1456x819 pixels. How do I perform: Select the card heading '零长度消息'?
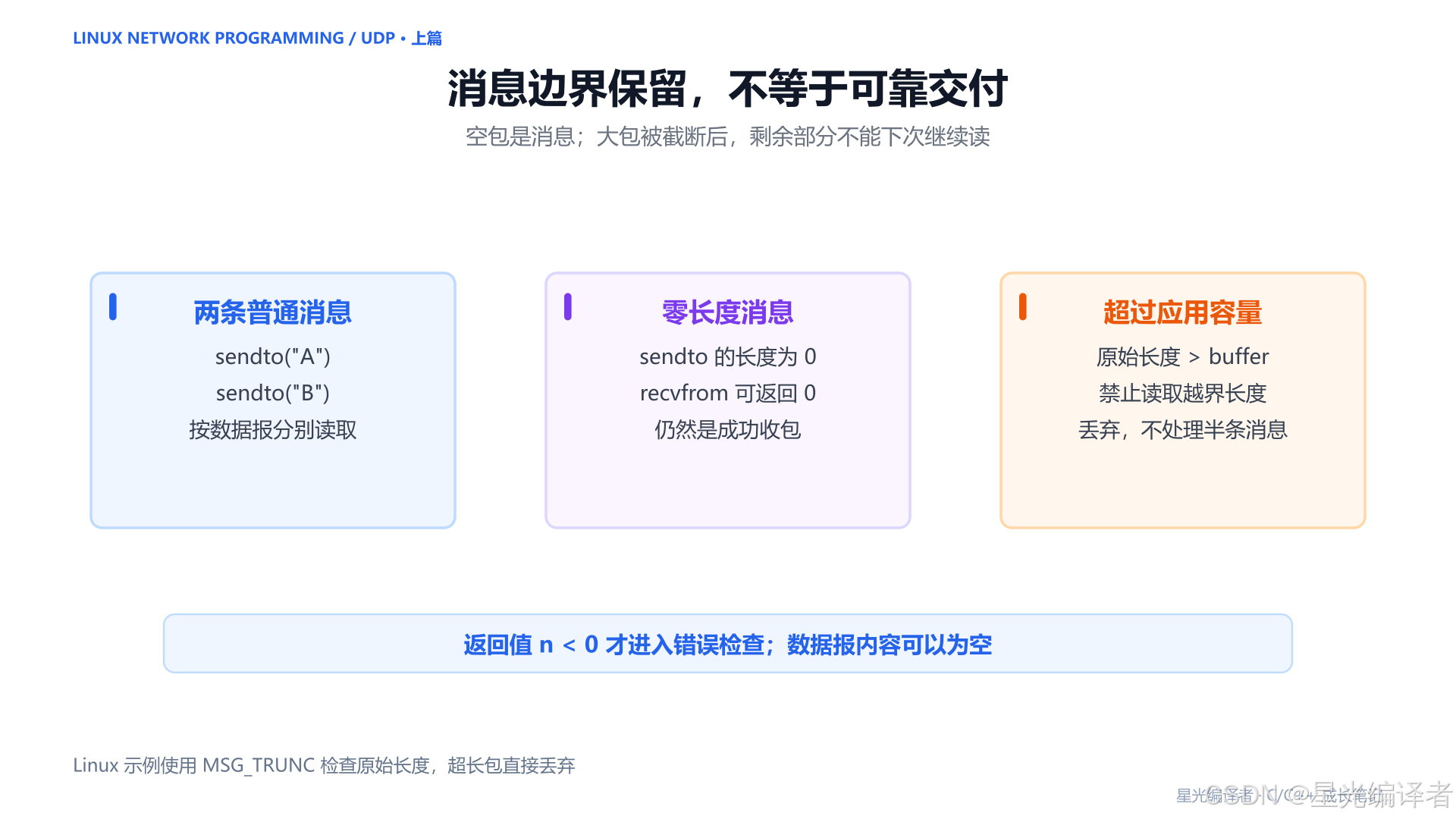[727, 312]
